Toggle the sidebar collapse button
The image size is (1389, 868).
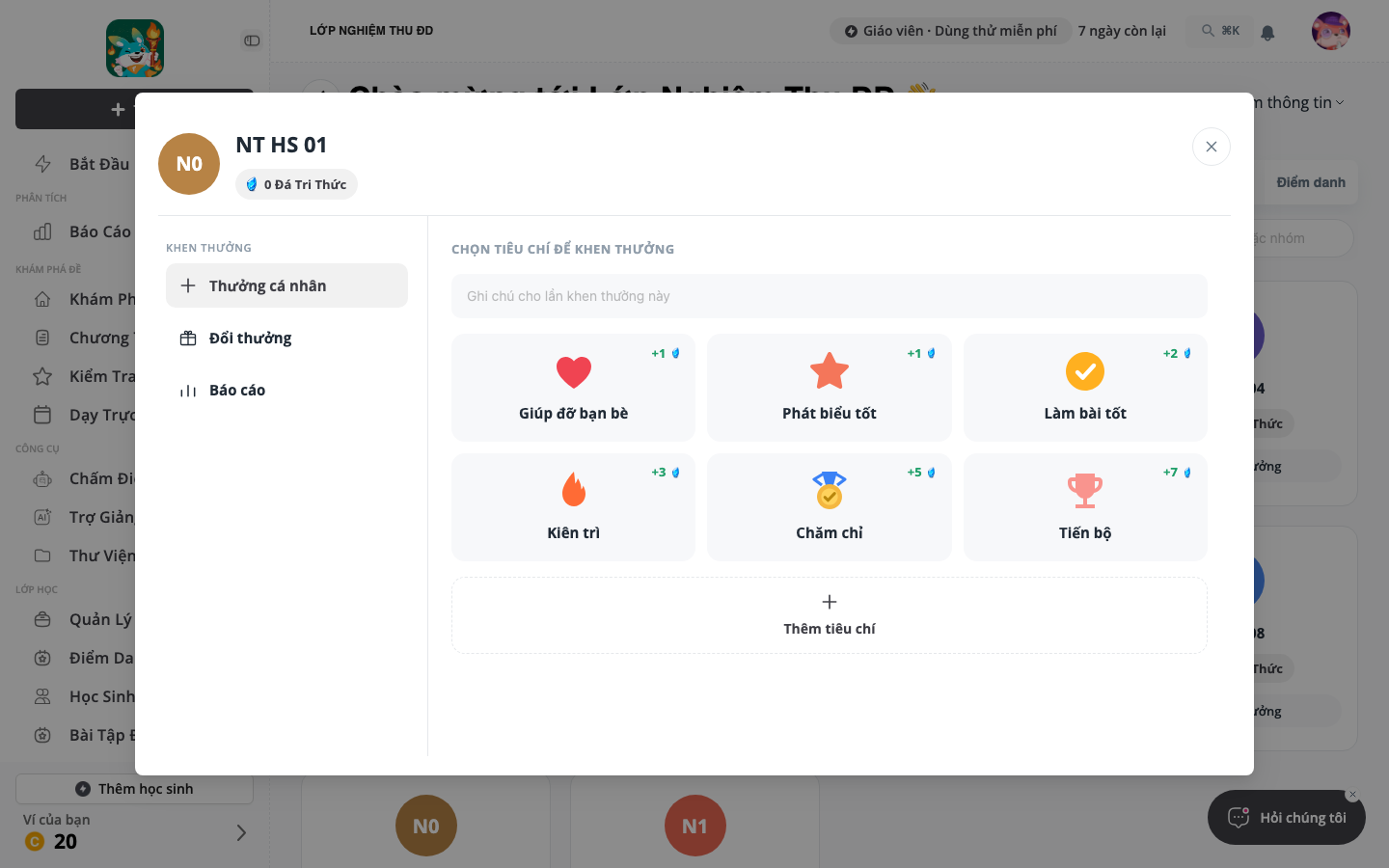pos(252,41)
